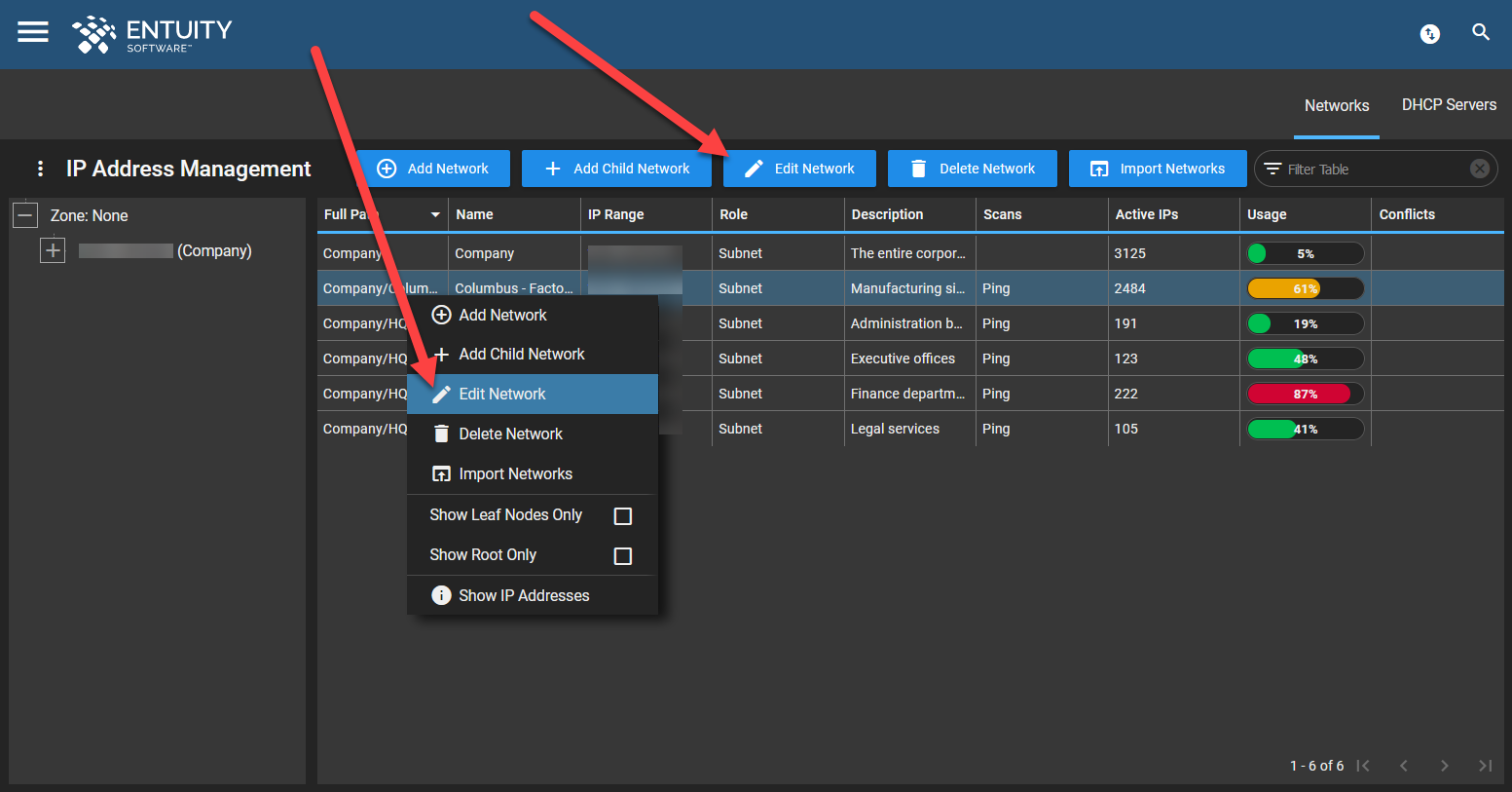Choose Delete Network in context menu

[x=533, y=434]
